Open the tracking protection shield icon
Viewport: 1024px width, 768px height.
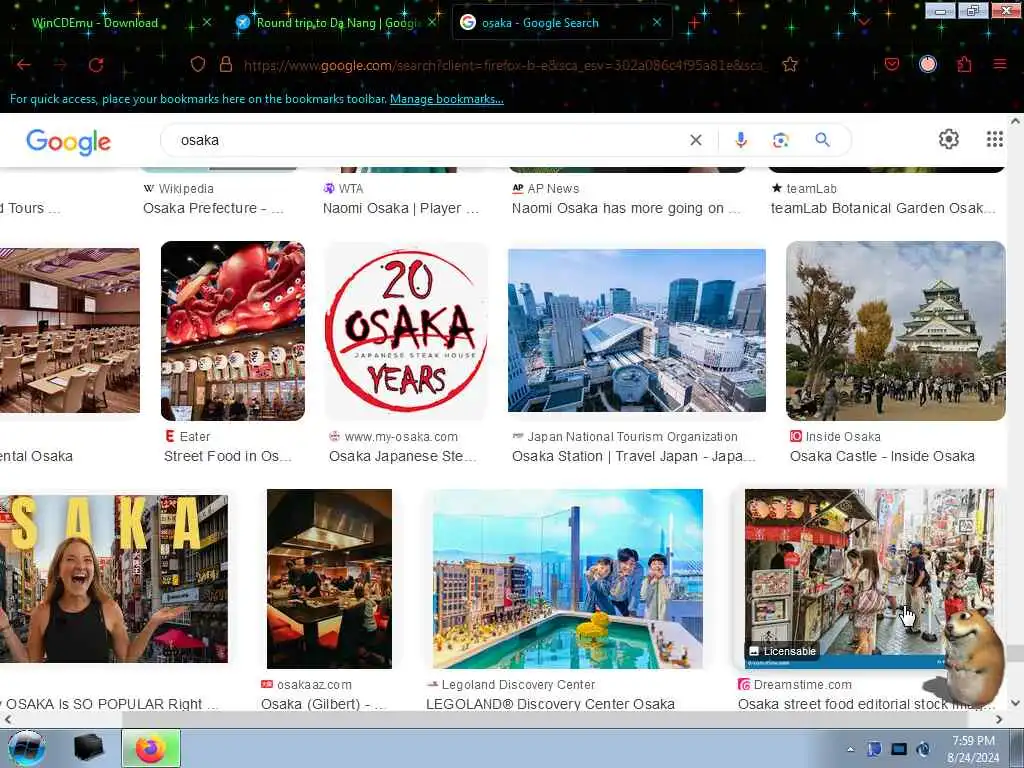pos(198,64)
